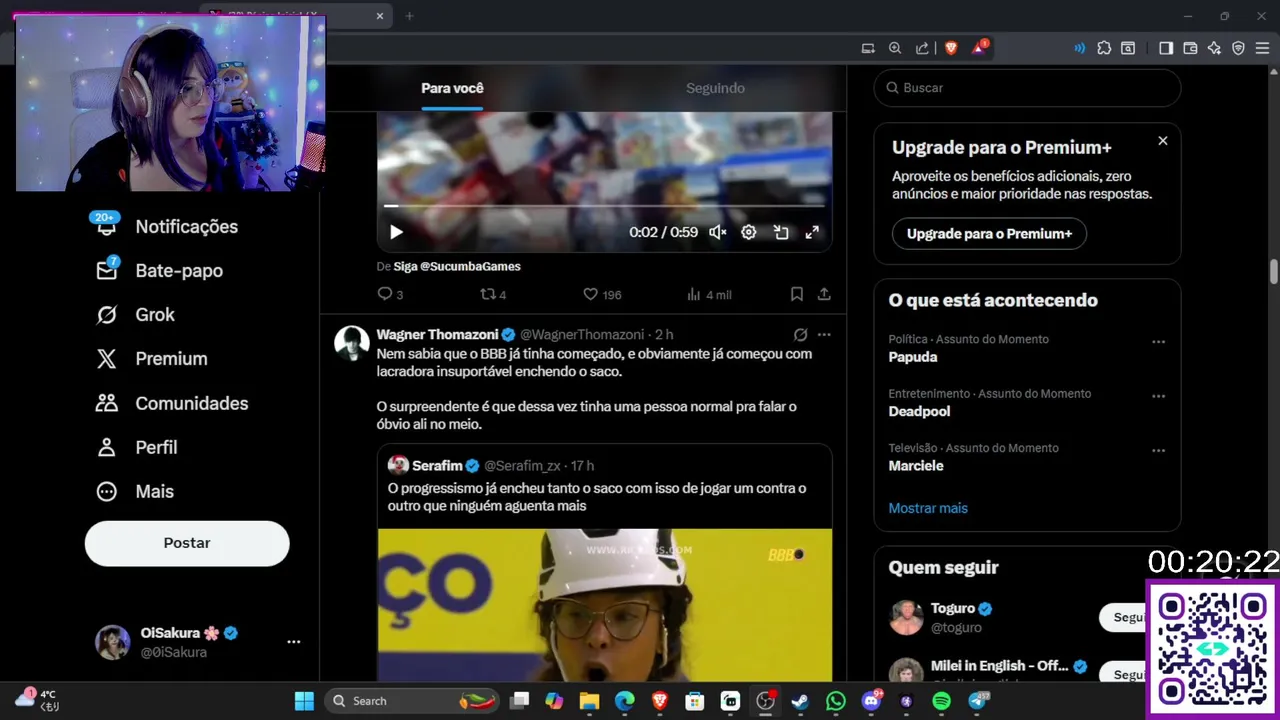Open options for Papuda trend

pyautogui.click(x=1158, y=342)
